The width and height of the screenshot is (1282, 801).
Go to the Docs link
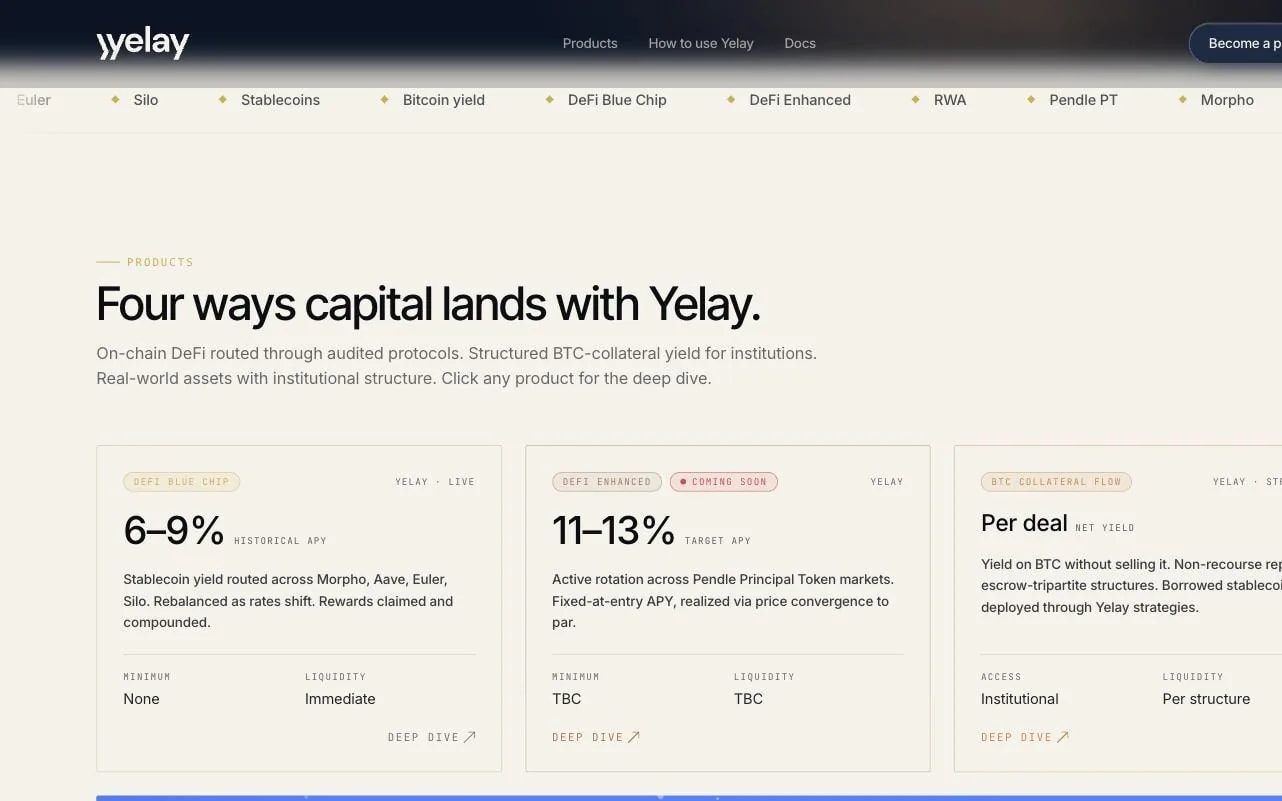[x=800, y=43]
